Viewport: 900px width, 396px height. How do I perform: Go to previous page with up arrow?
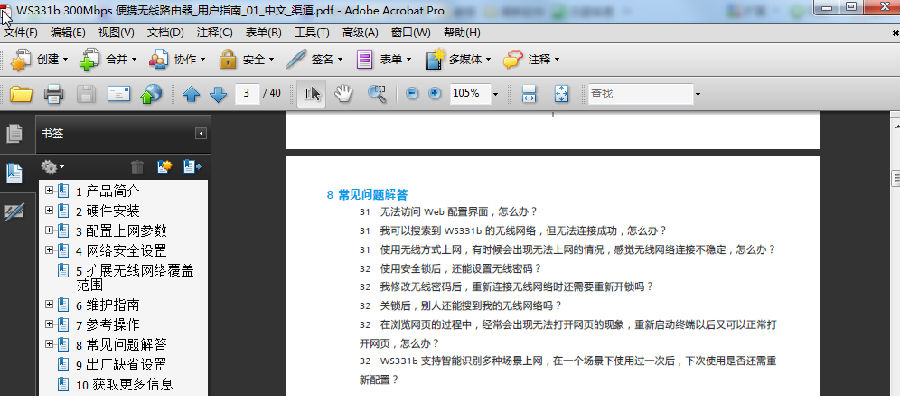tap(191, 94)
